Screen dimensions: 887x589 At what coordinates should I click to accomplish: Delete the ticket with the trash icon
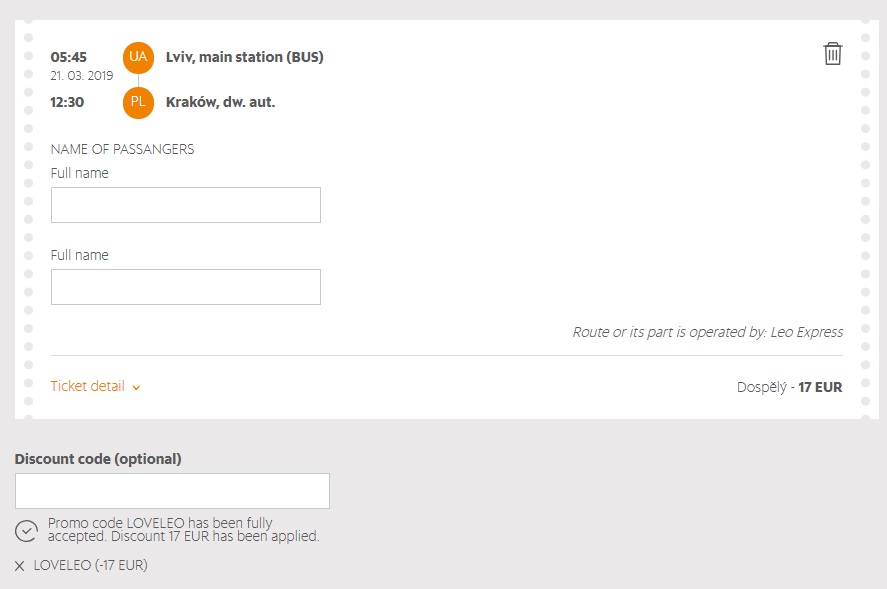pyautogui.click(x=832, y=54)
